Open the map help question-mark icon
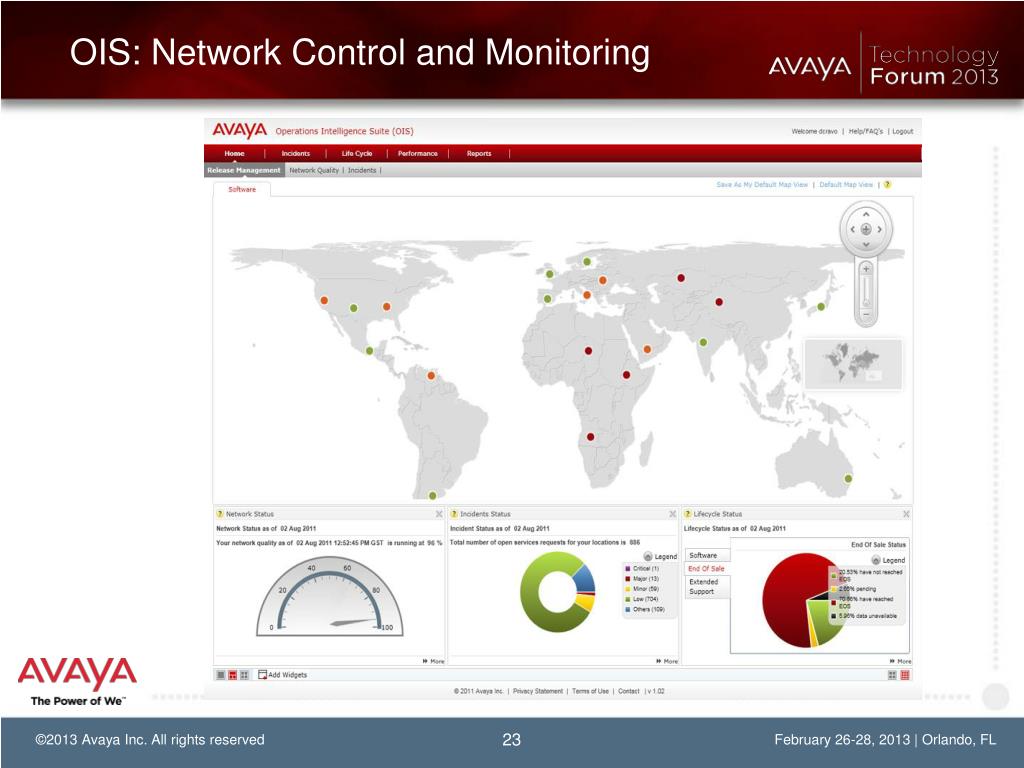Viewport: 1024px width, 768px height. 888,185
